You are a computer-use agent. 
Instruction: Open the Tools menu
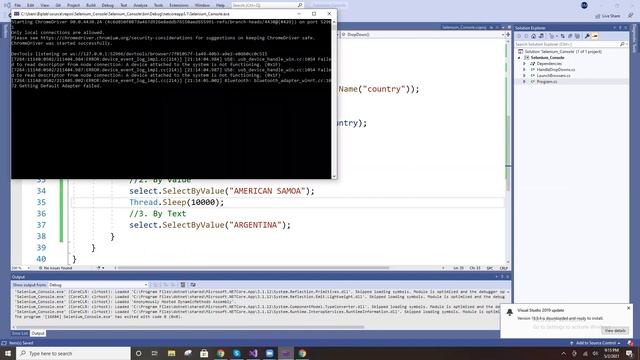click(x=158, y=5)
